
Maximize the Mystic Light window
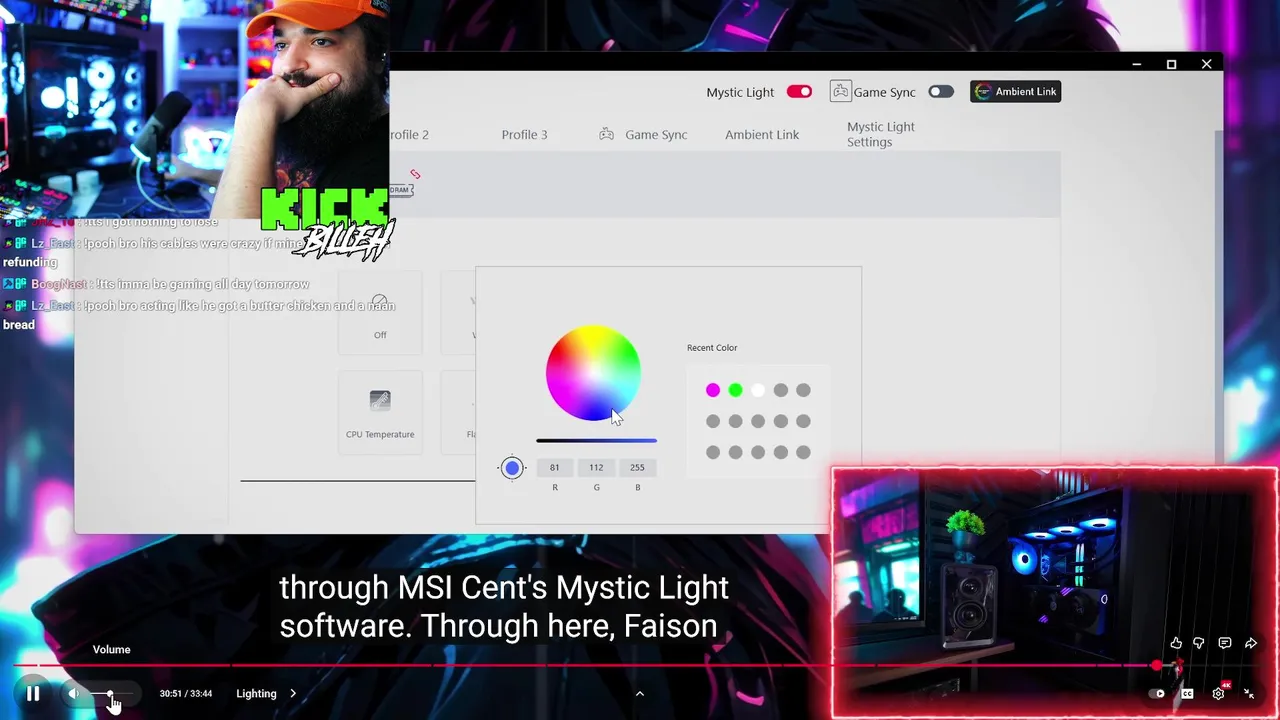1171,64
